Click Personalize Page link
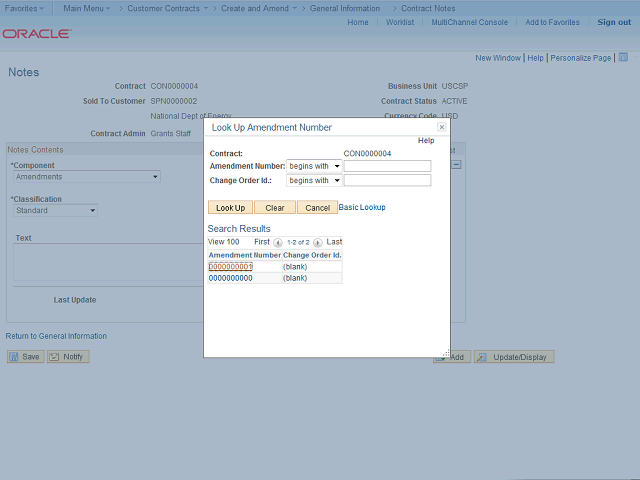This screenshot has width=640, height=480. (580, 58)
